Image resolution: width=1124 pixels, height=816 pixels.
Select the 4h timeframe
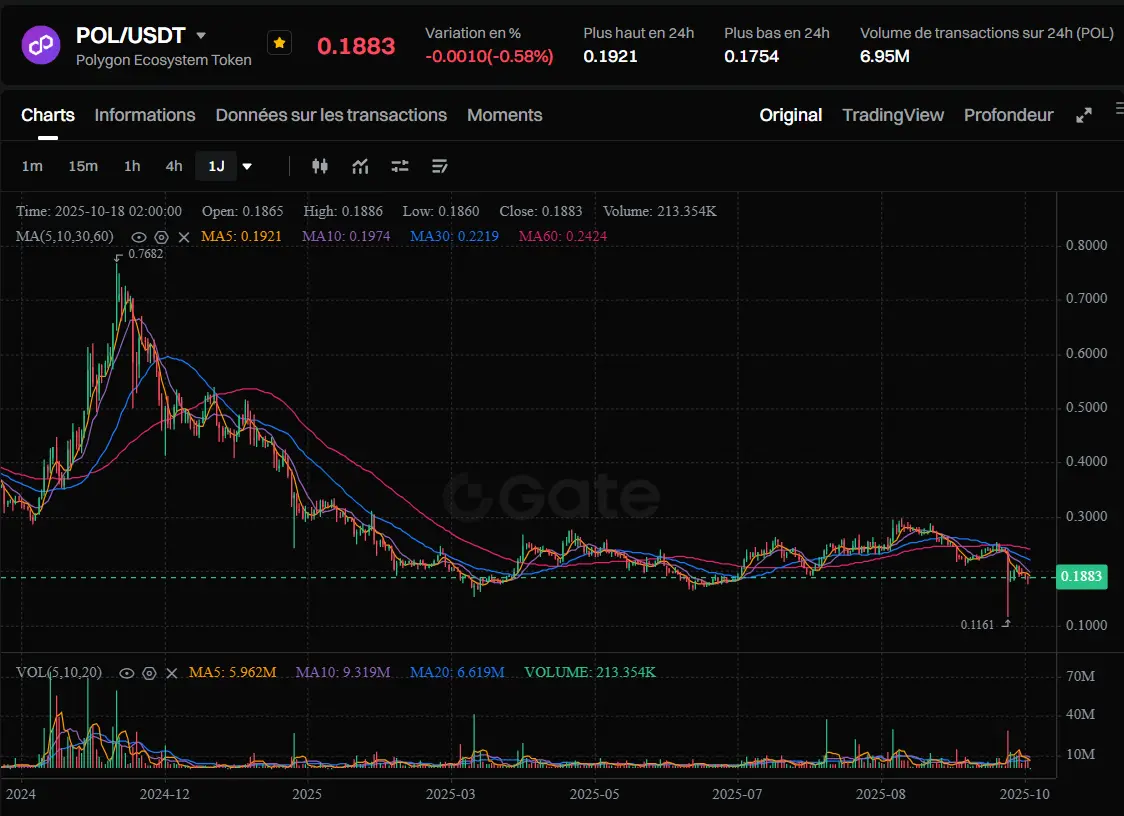(174, 166)
